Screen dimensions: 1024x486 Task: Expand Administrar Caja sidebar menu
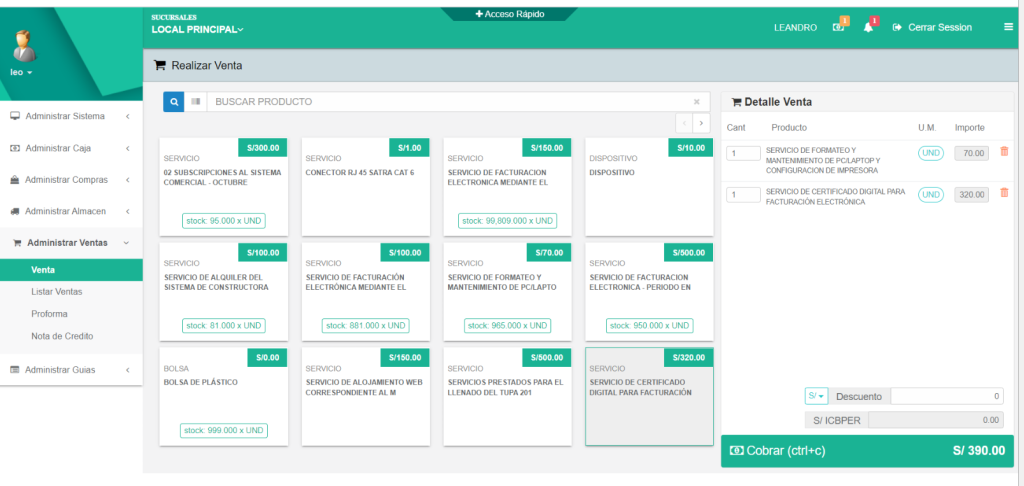(x=70, y=148)
